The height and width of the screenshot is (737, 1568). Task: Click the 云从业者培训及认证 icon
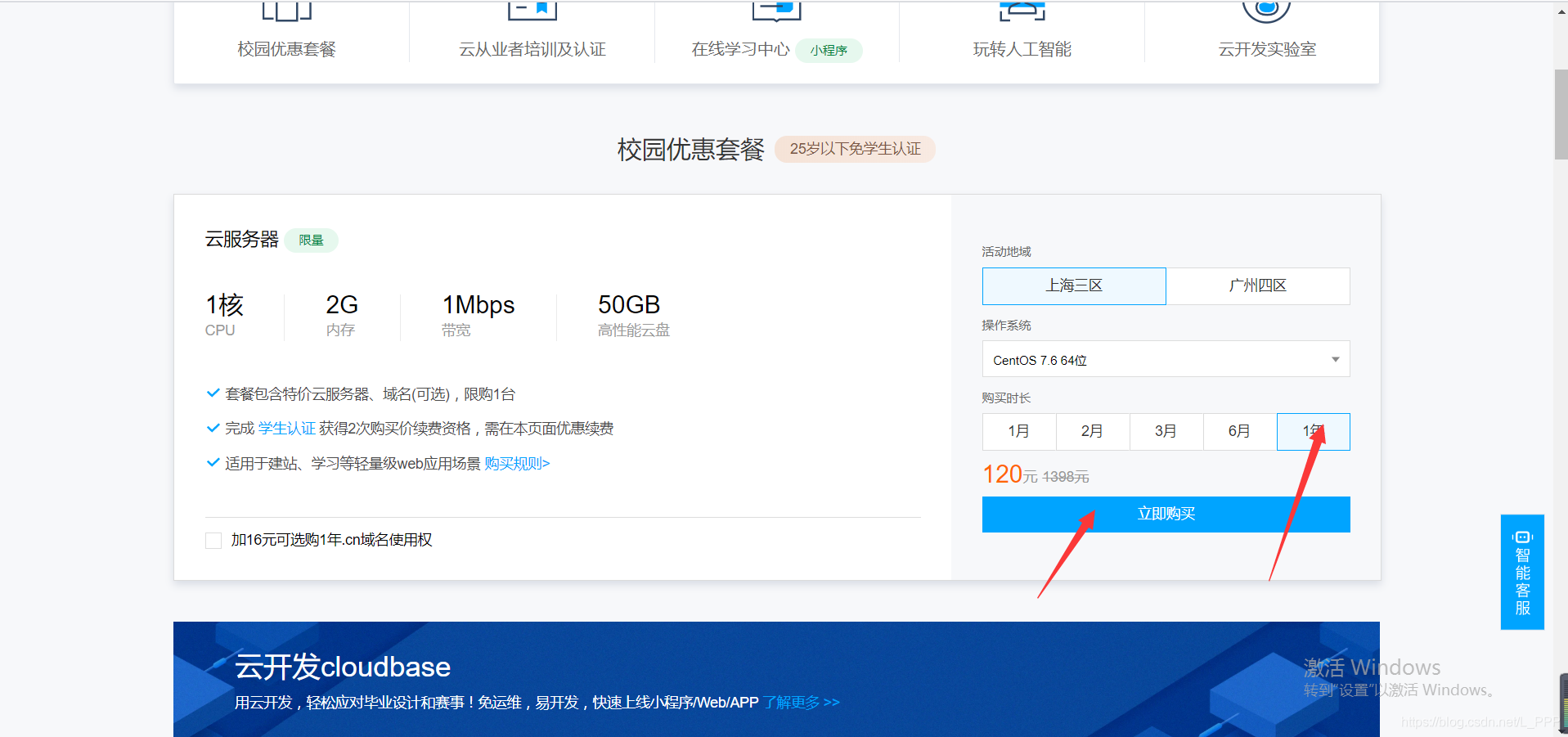532,10
